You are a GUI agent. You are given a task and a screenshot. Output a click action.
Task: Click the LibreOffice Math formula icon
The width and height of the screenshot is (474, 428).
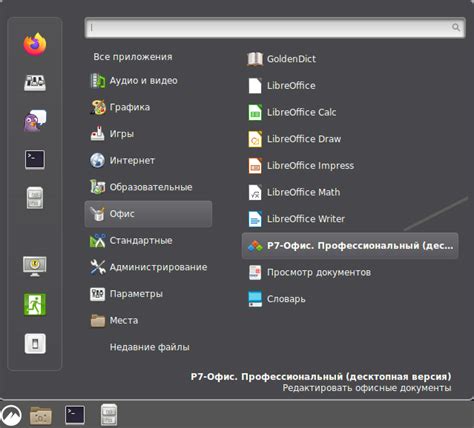coord(255,192)
